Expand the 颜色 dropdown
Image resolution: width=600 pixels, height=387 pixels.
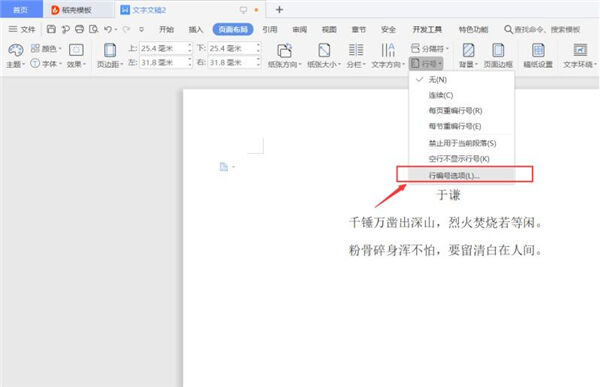tap(46, 49)
